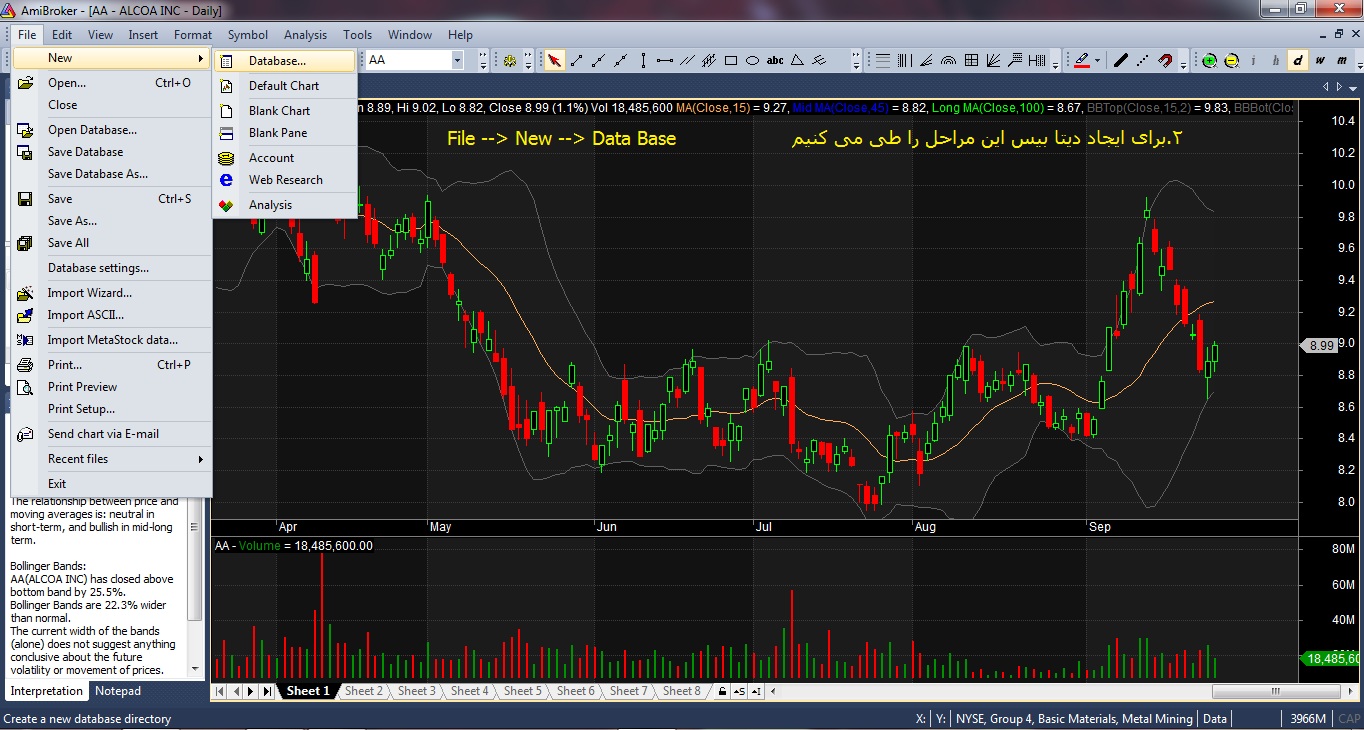Select the abc text tool
The height and width of the screenshot is (730, 1364).
click(775, 60)
